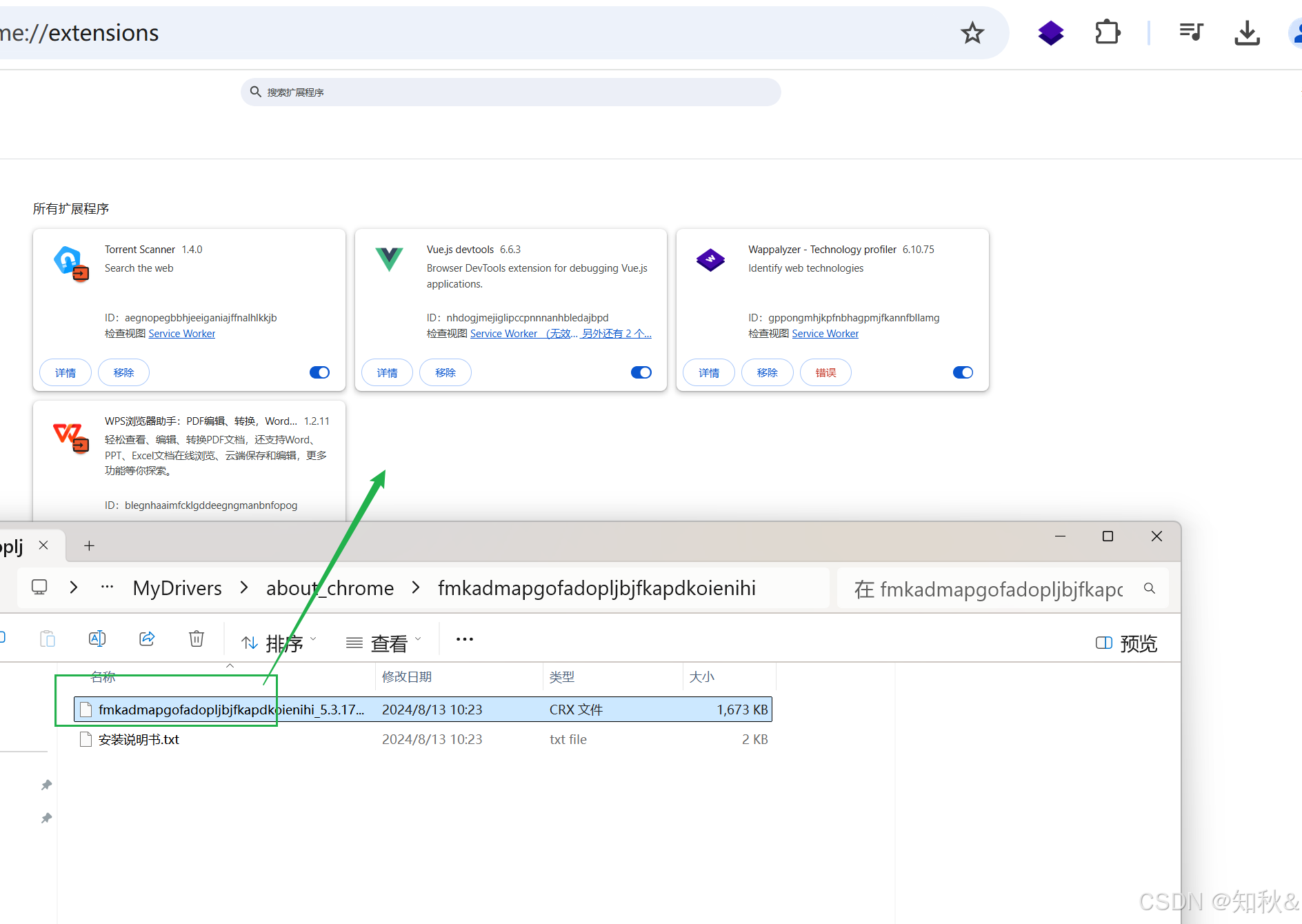Click the search magnifier in extensions search

[x=255, y=92]
